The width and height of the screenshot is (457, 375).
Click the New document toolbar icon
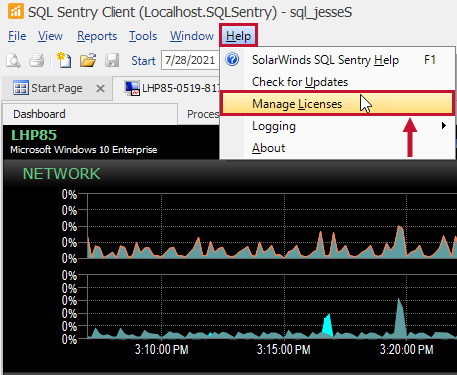(64, 60)
